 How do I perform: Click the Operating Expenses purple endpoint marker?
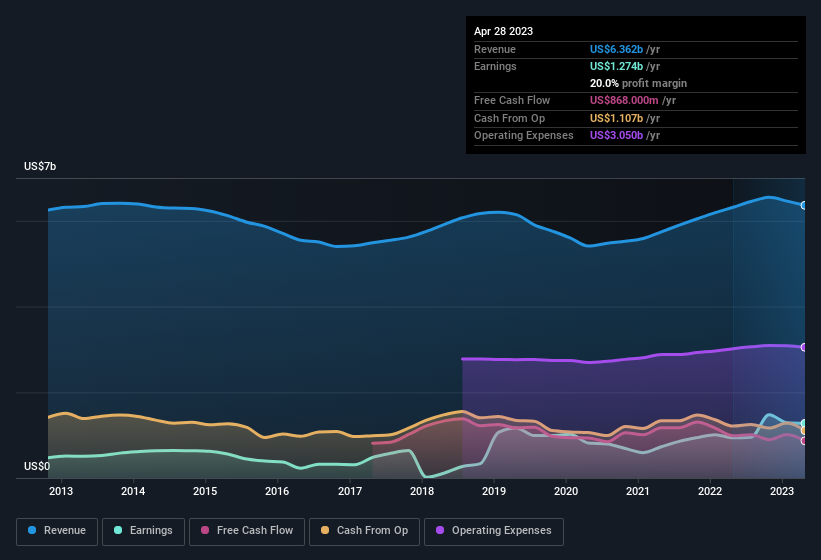click(804, 347)
